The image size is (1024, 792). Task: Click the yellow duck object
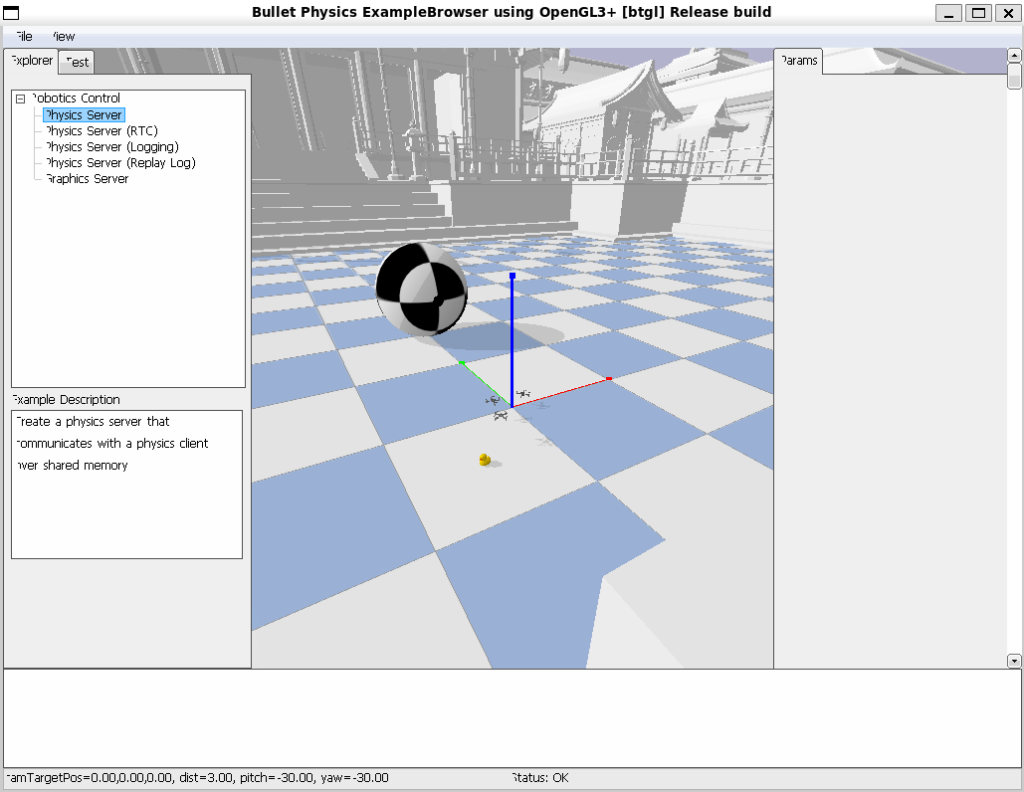click(485, 460)
